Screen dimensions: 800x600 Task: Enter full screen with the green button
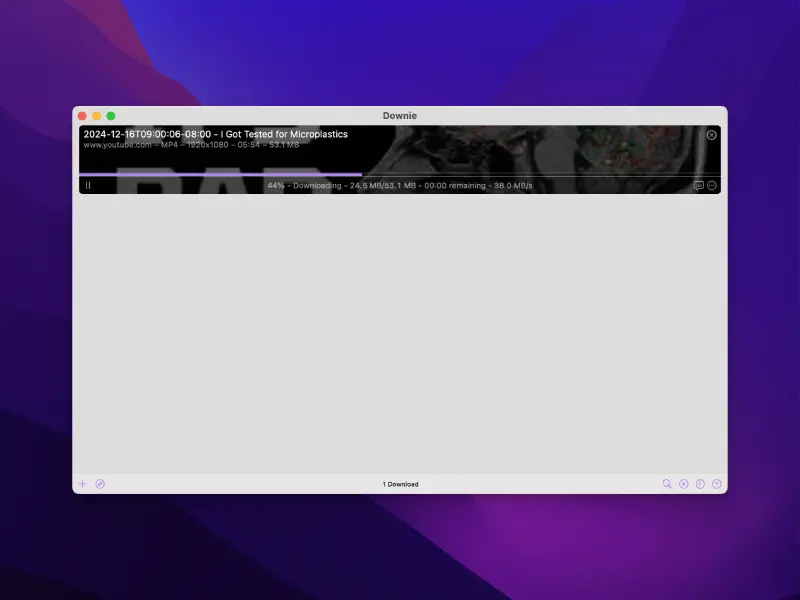(110, 115)
